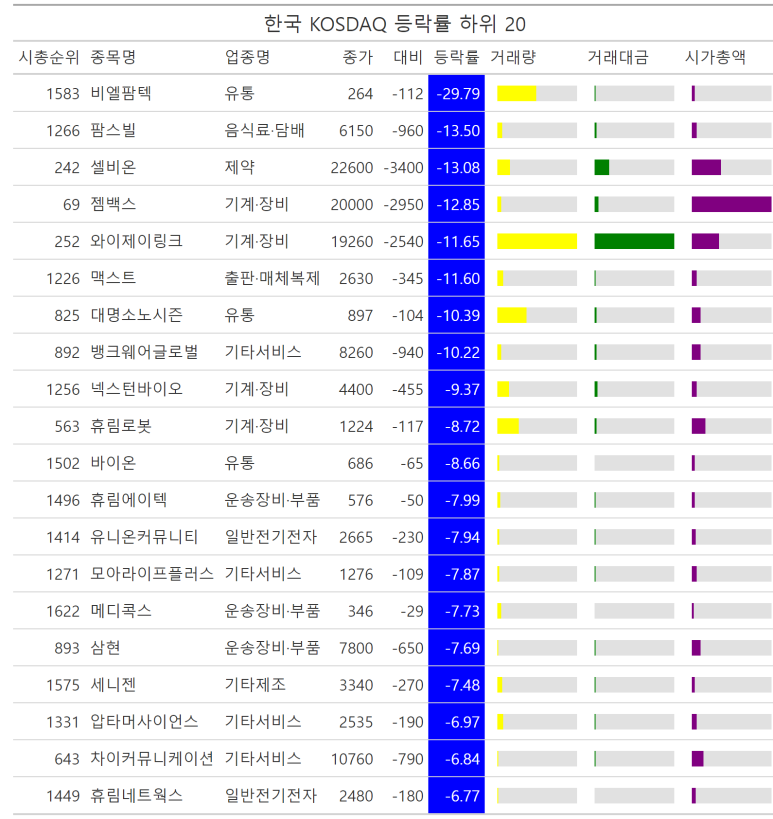The image size is (773, 819).
Task: Select the stock name 휴림네트웍스
Action: [x=136, y=796]
